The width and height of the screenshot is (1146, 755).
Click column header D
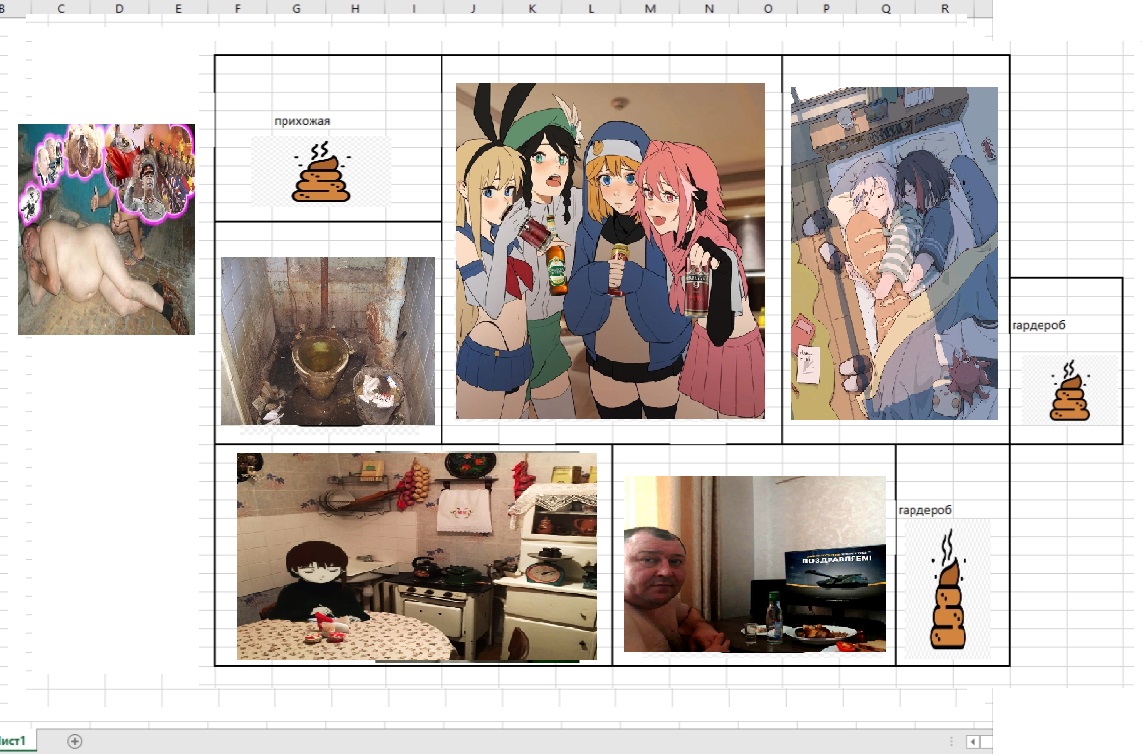click(x=120, y=8)
